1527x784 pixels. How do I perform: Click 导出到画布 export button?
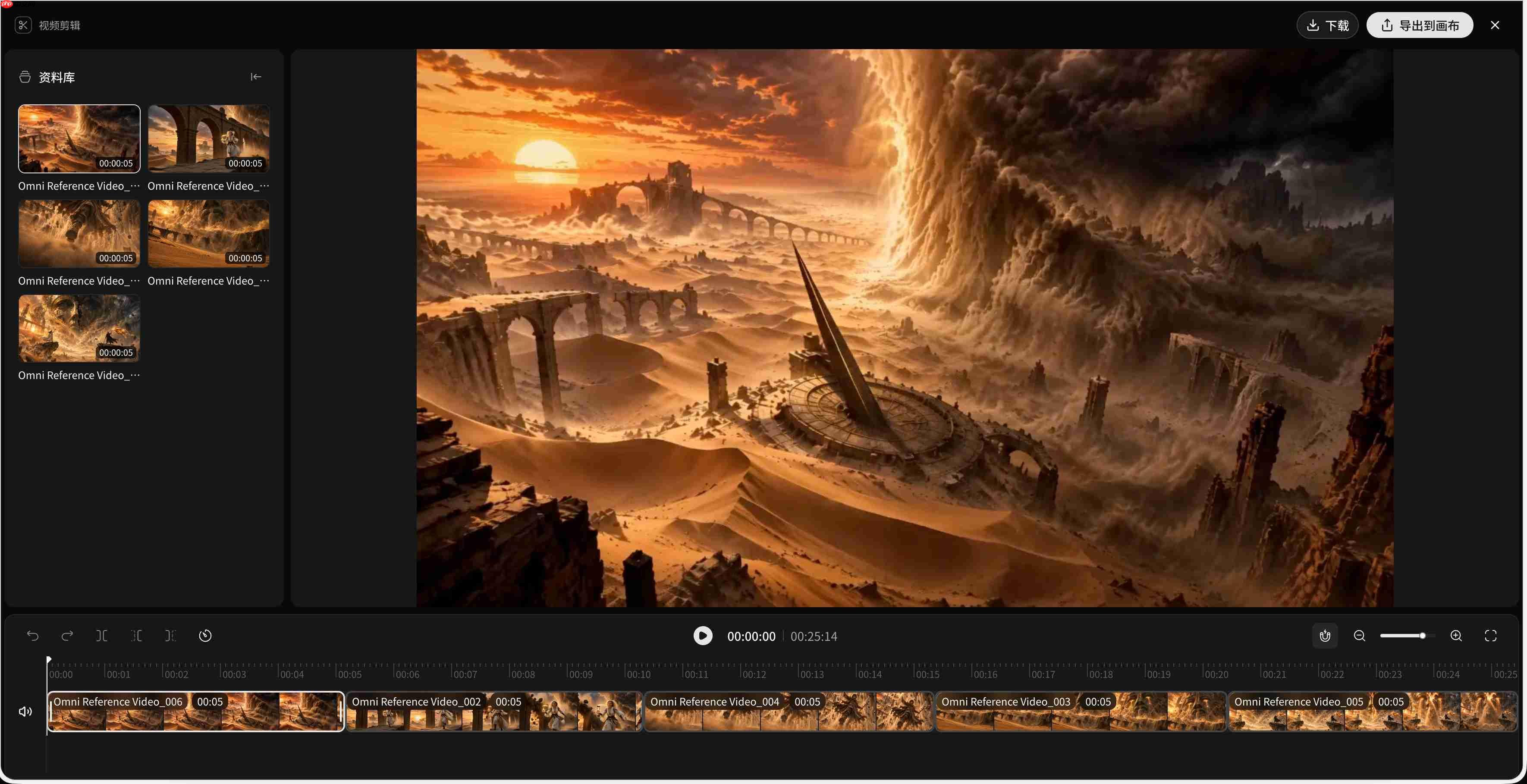click(x=1420, y=25)
